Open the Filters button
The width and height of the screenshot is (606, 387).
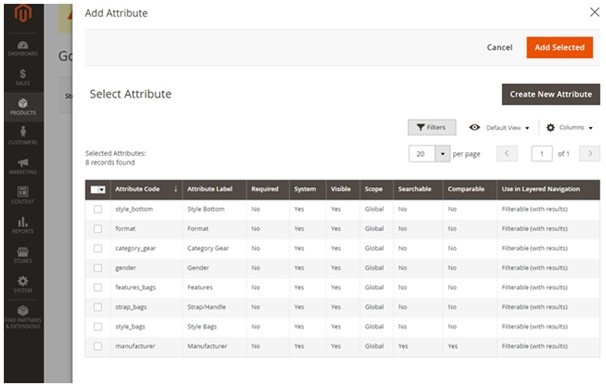432,127
